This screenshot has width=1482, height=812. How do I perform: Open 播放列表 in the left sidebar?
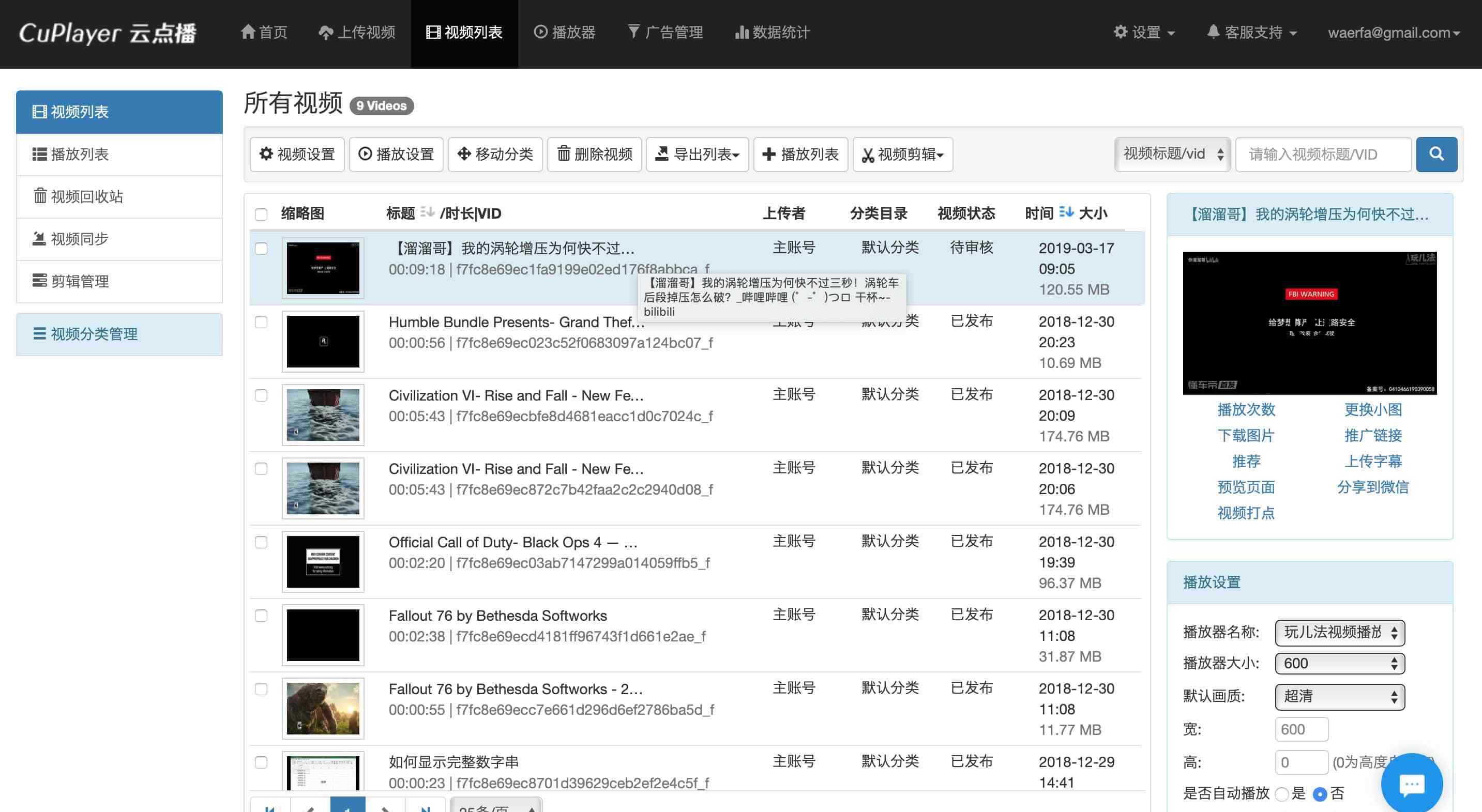tap(119, 154)
